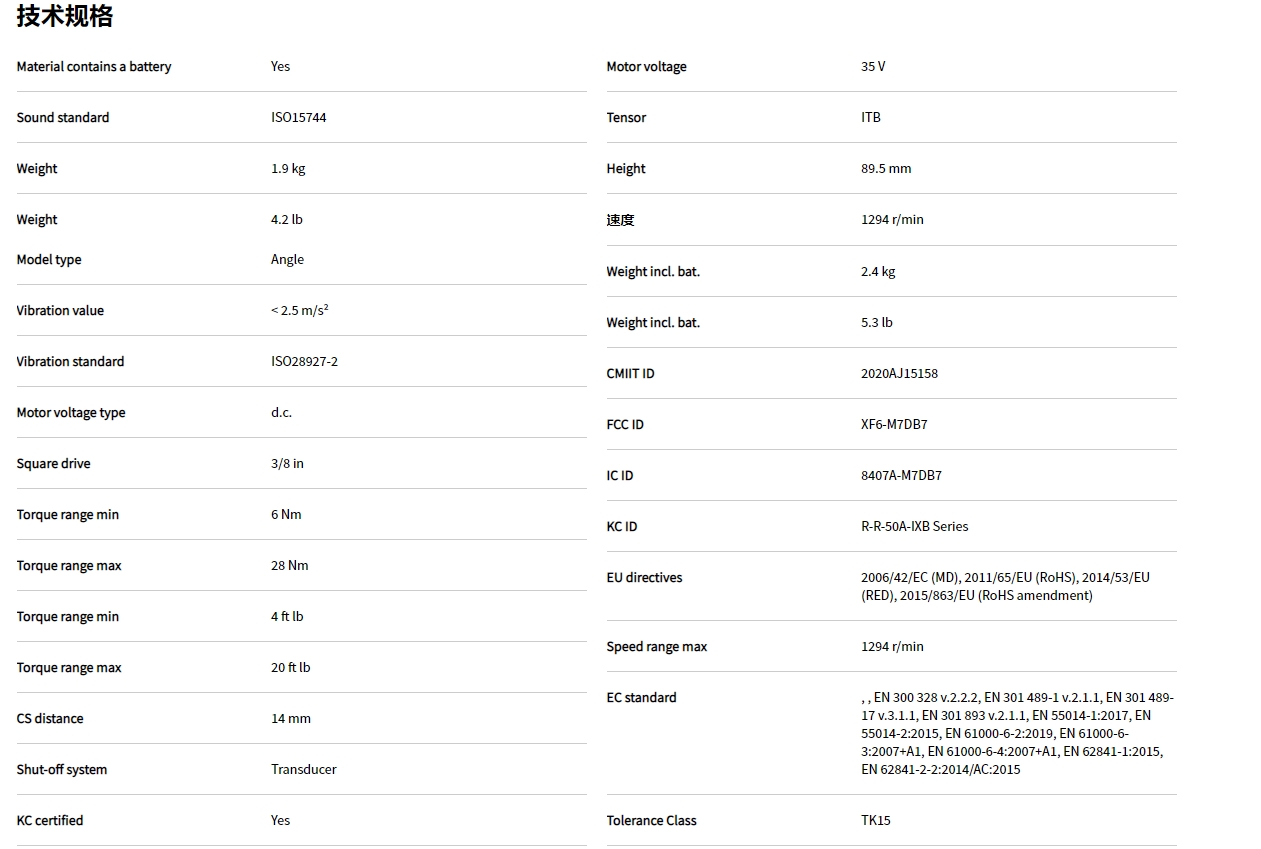Screen dimensions: 1261x849
Task: Click the EU directives label
Action: point(644,578)
